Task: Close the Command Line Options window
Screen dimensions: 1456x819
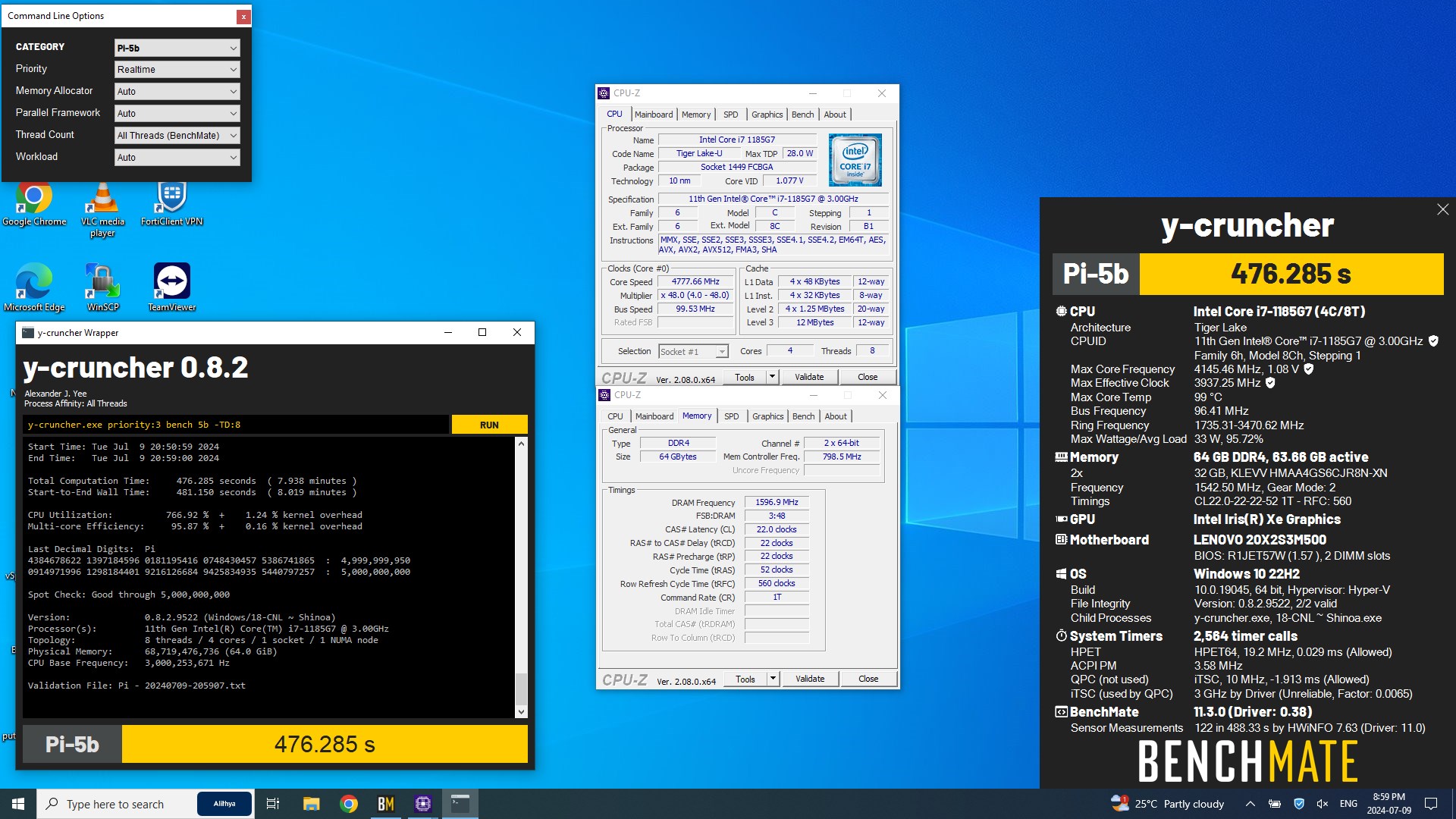Action: pos(243,16)
